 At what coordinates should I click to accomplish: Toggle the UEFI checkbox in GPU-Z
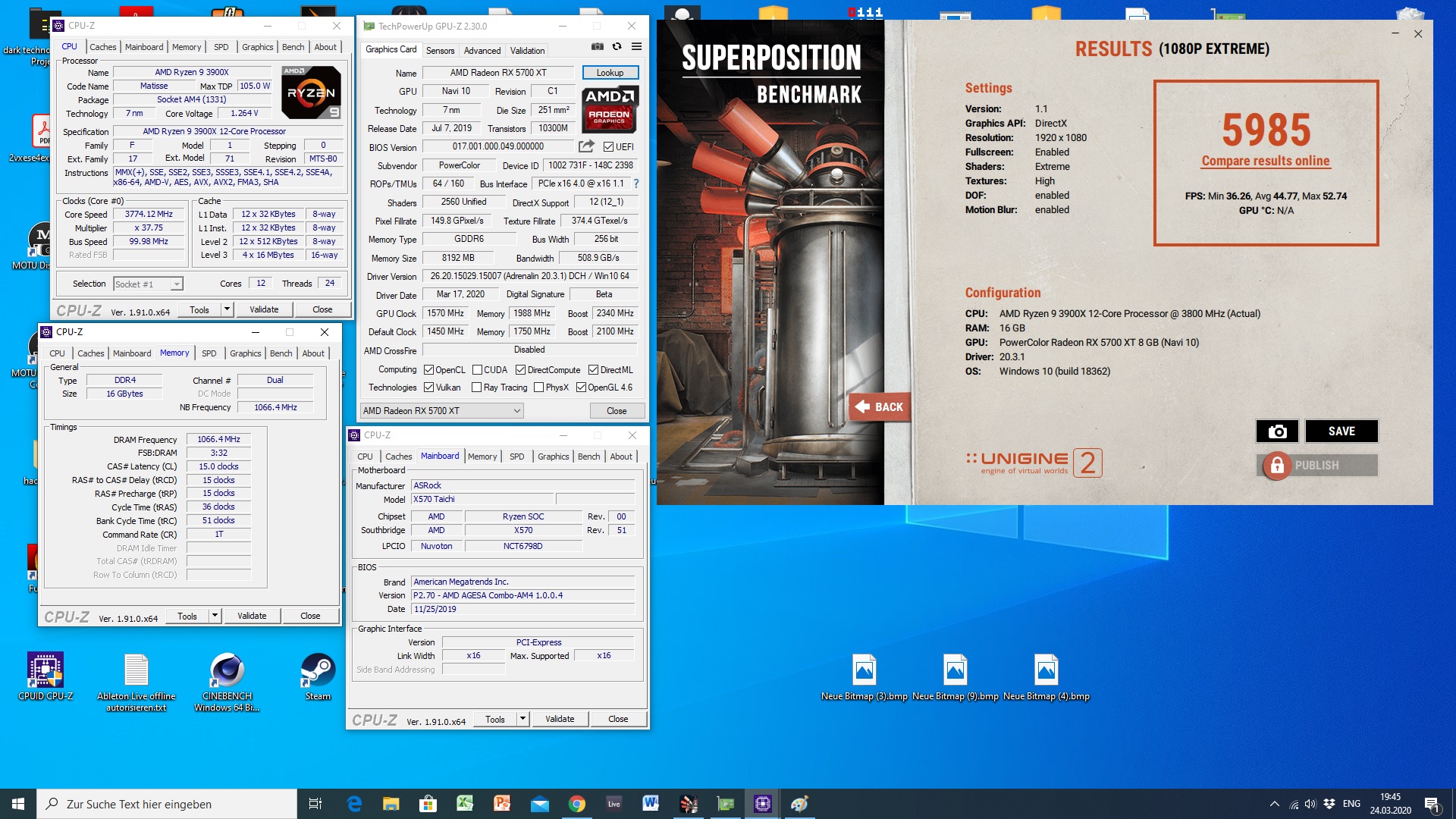tap(608, 147)
